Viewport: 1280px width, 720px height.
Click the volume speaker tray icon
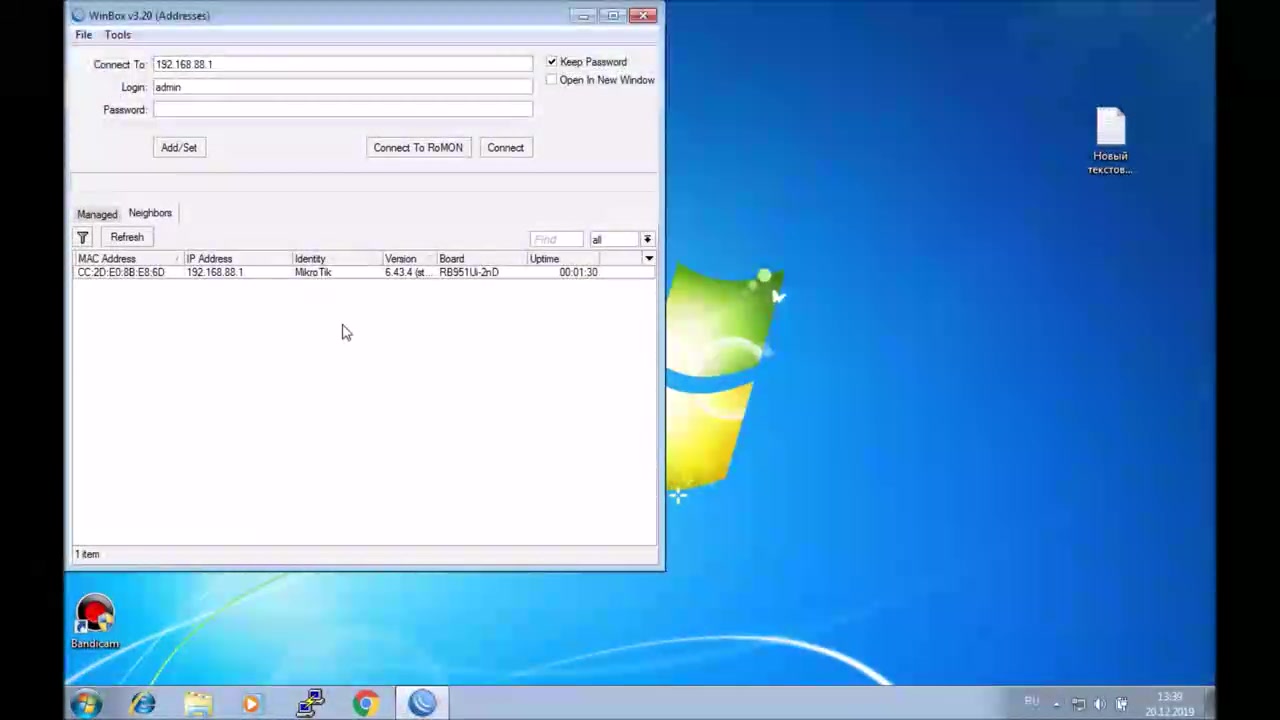(x=1100, y=704)
